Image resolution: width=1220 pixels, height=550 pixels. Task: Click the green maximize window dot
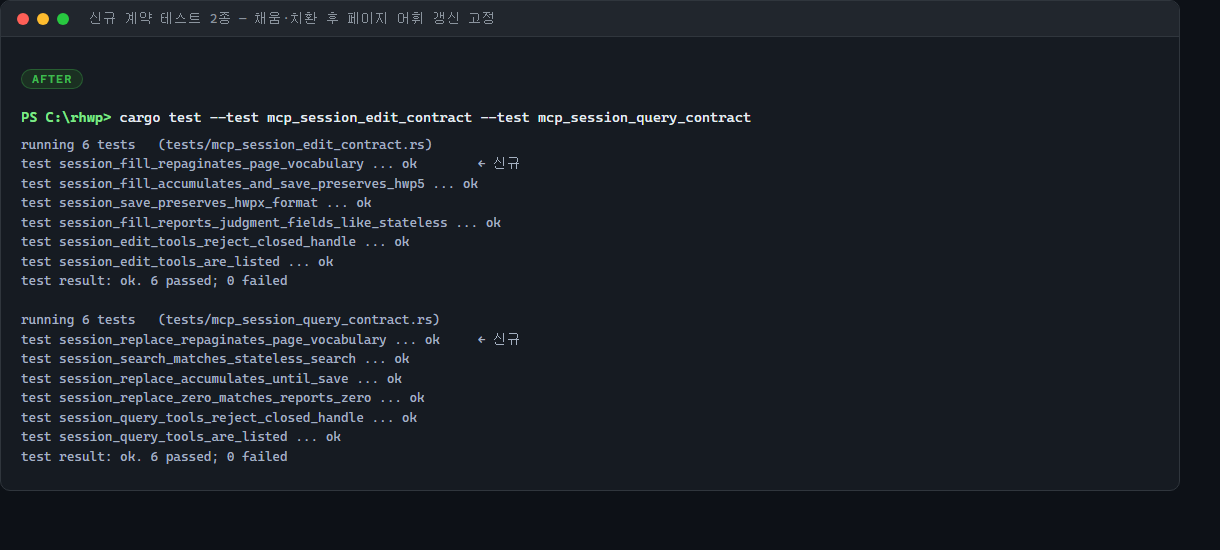click(63, 19)
